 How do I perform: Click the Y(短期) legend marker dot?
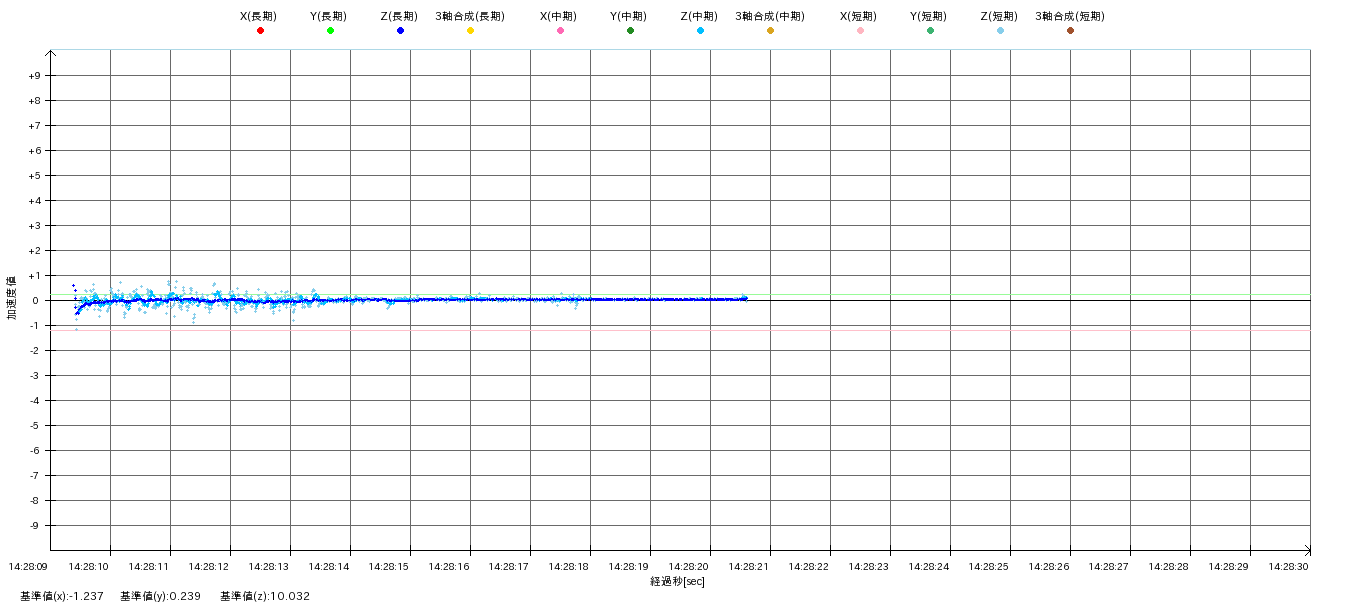[x=930, y=31]
